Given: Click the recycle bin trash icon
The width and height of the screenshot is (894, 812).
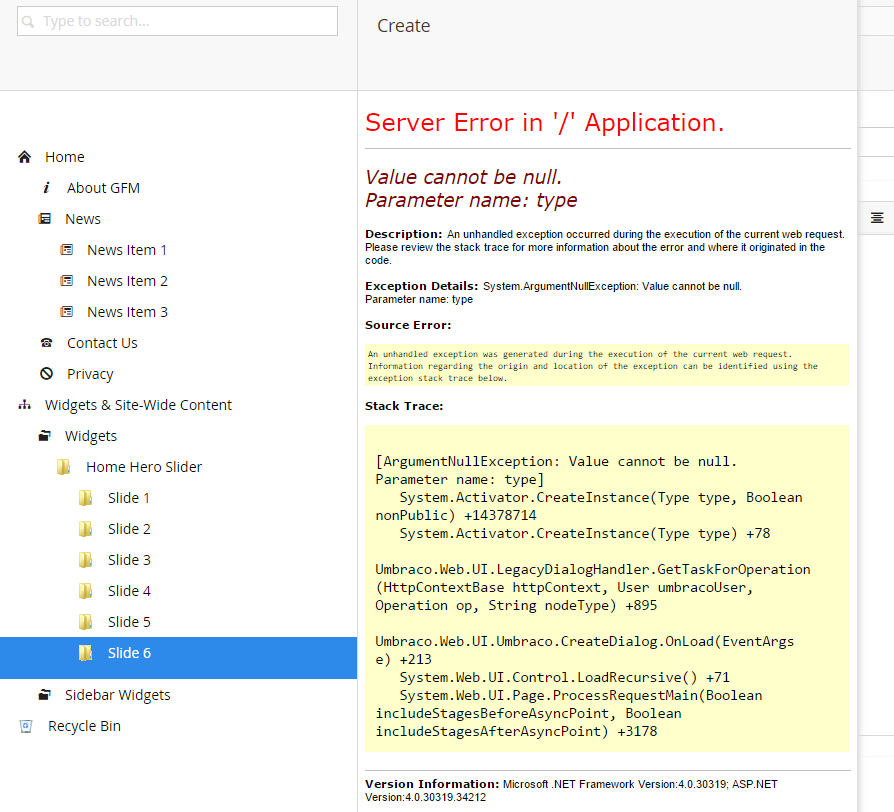Looking at the screenshot, I should (26, 726).
